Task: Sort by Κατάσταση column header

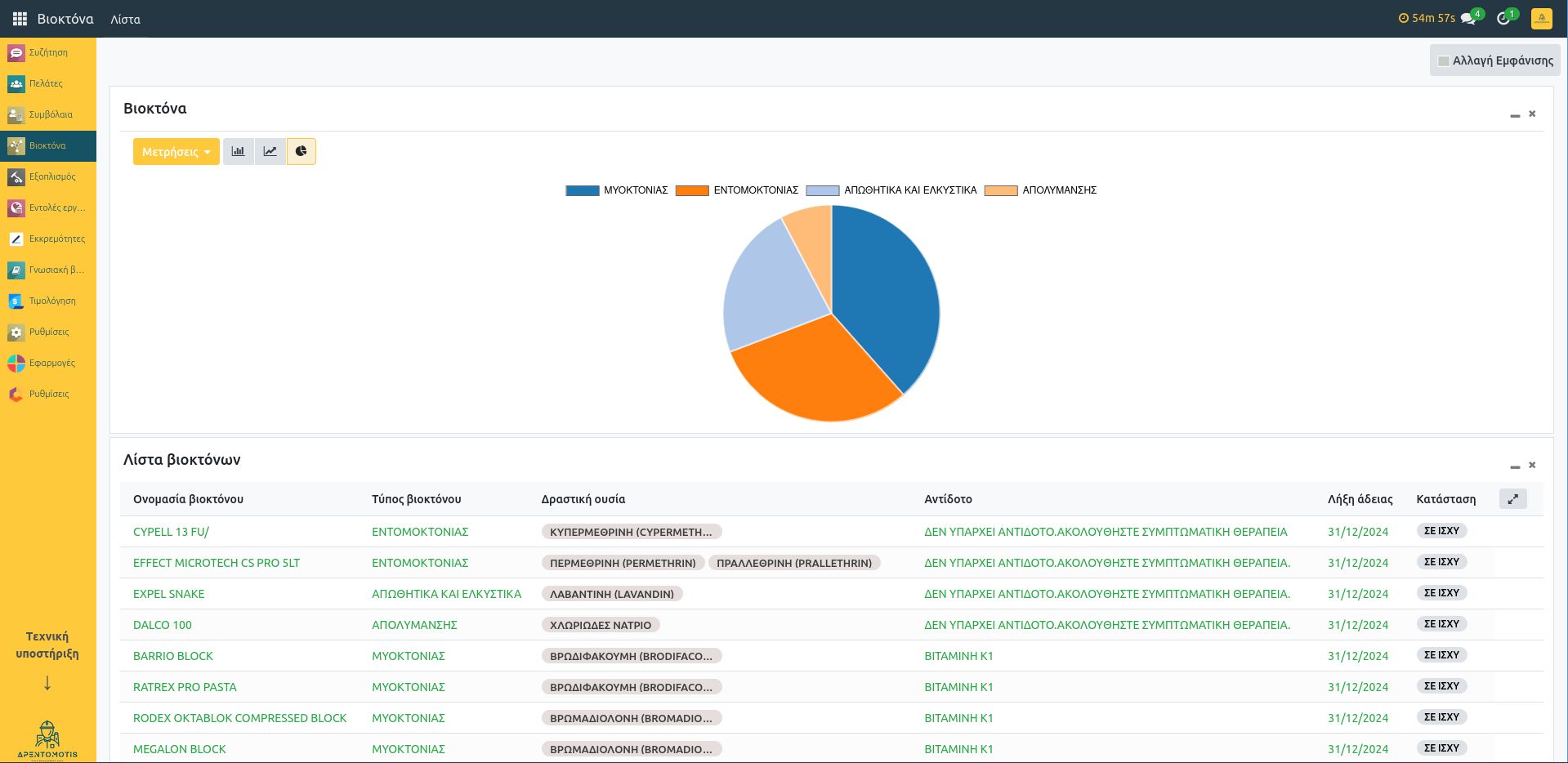Action: click(x=1446, y=499)
